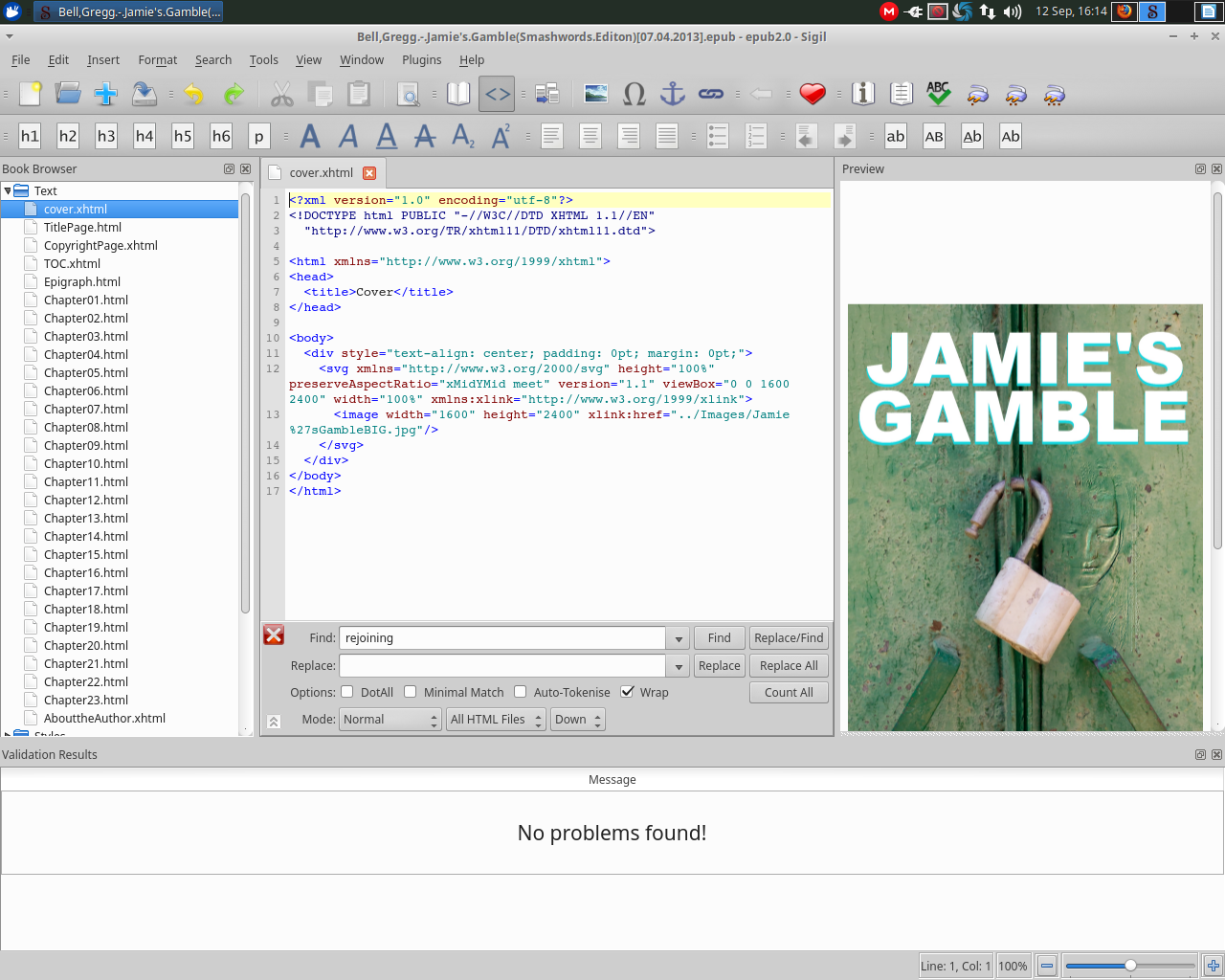Open the All HTML Files dropdown
Screen dimensions: 1225x980
[496, 720]
